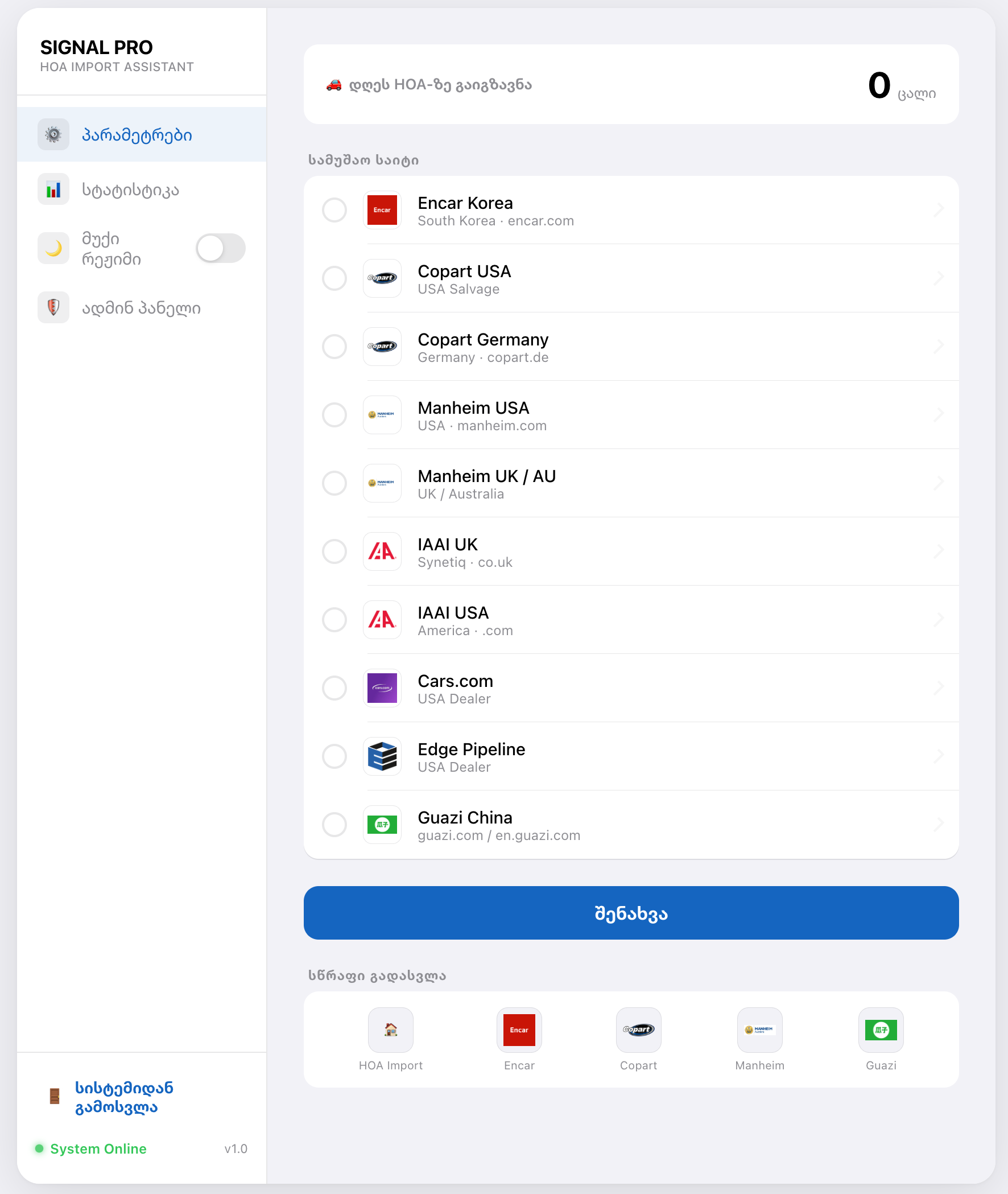Click the SIGNAL PRO title
Viewport: 1008px width, 1194px height.
click(x=97, y=47)
